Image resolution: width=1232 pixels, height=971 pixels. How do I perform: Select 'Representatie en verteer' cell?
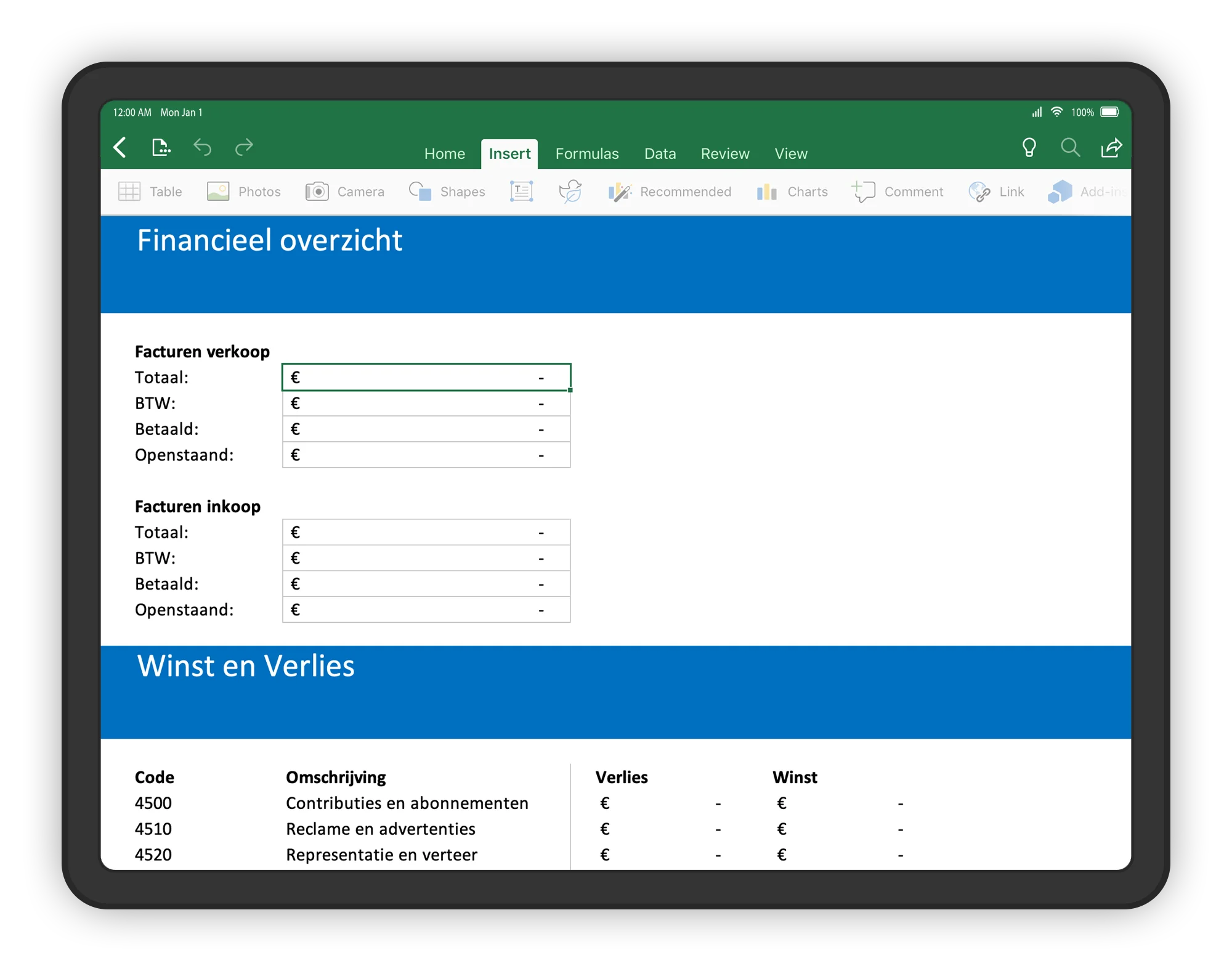pos(381,855)
